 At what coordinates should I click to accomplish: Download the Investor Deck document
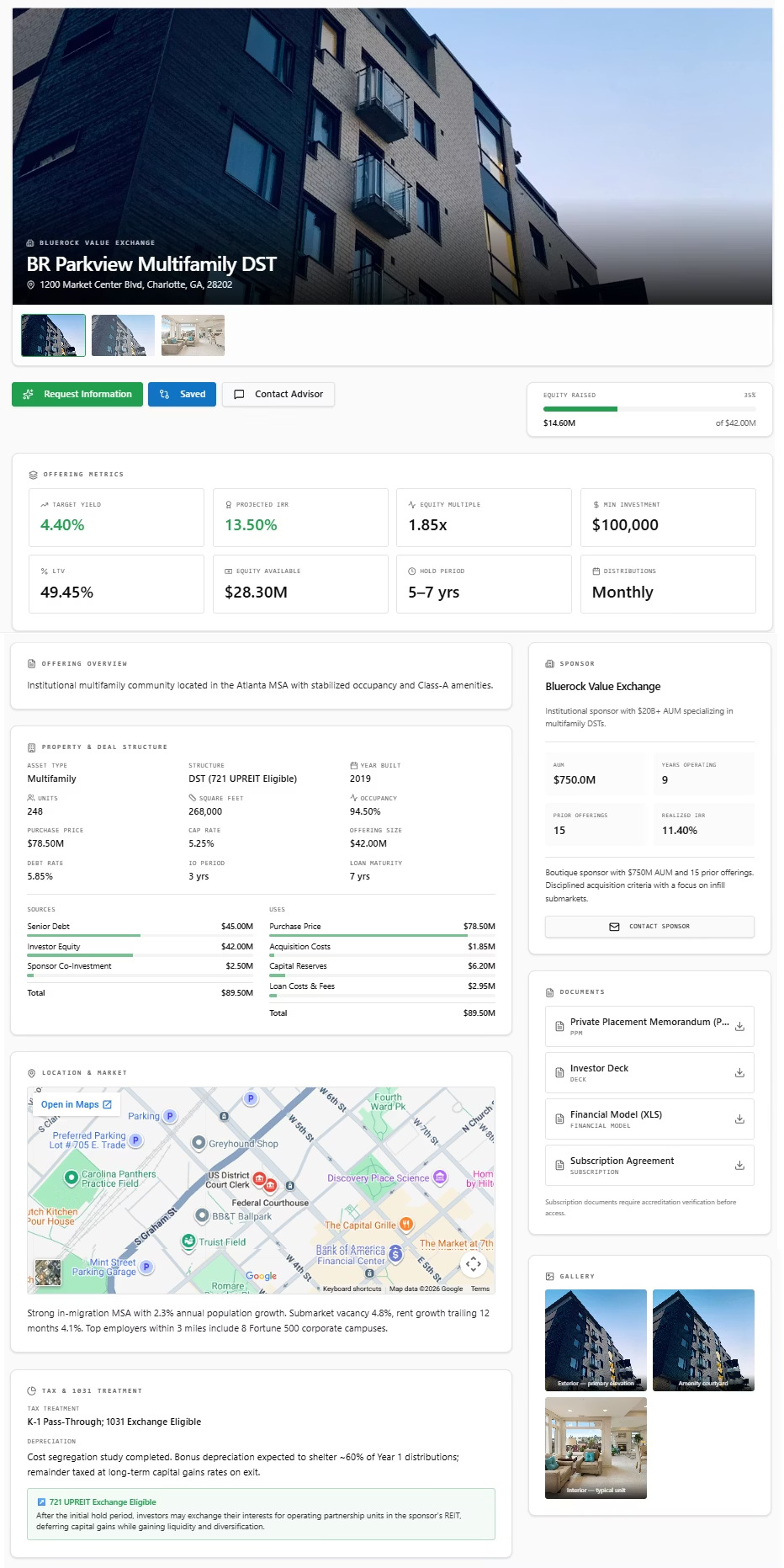point(739,1073)
